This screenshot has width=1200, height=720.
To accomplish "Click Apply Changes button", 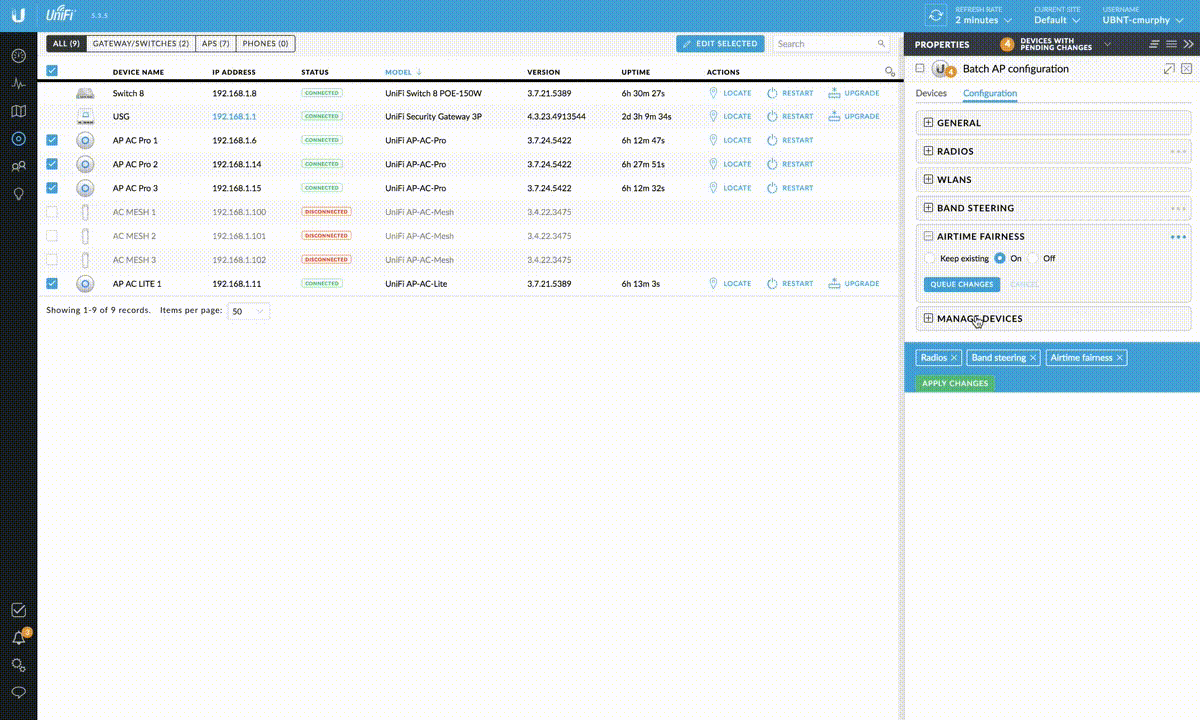I will pos(955,383).
